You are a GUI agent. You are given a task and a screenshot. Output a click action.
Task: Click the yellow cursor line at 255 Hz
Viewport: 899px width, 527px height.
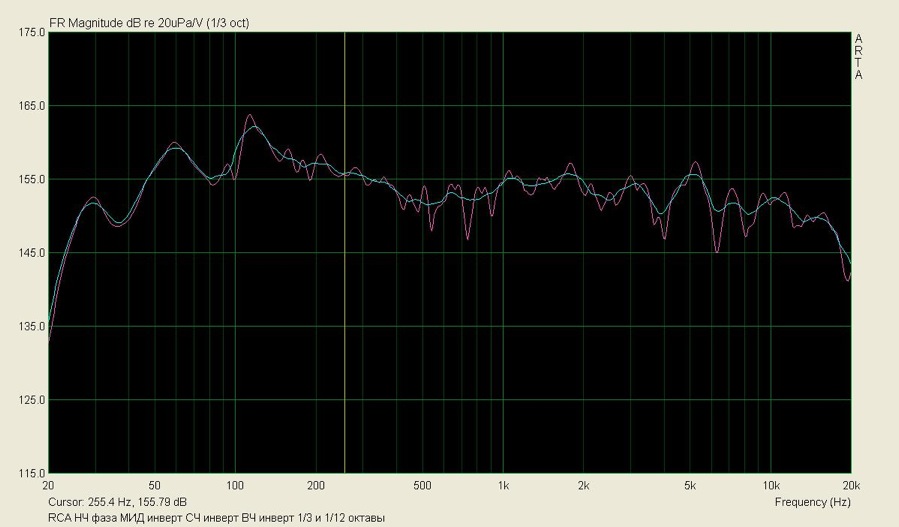click(x=344, y=300)
